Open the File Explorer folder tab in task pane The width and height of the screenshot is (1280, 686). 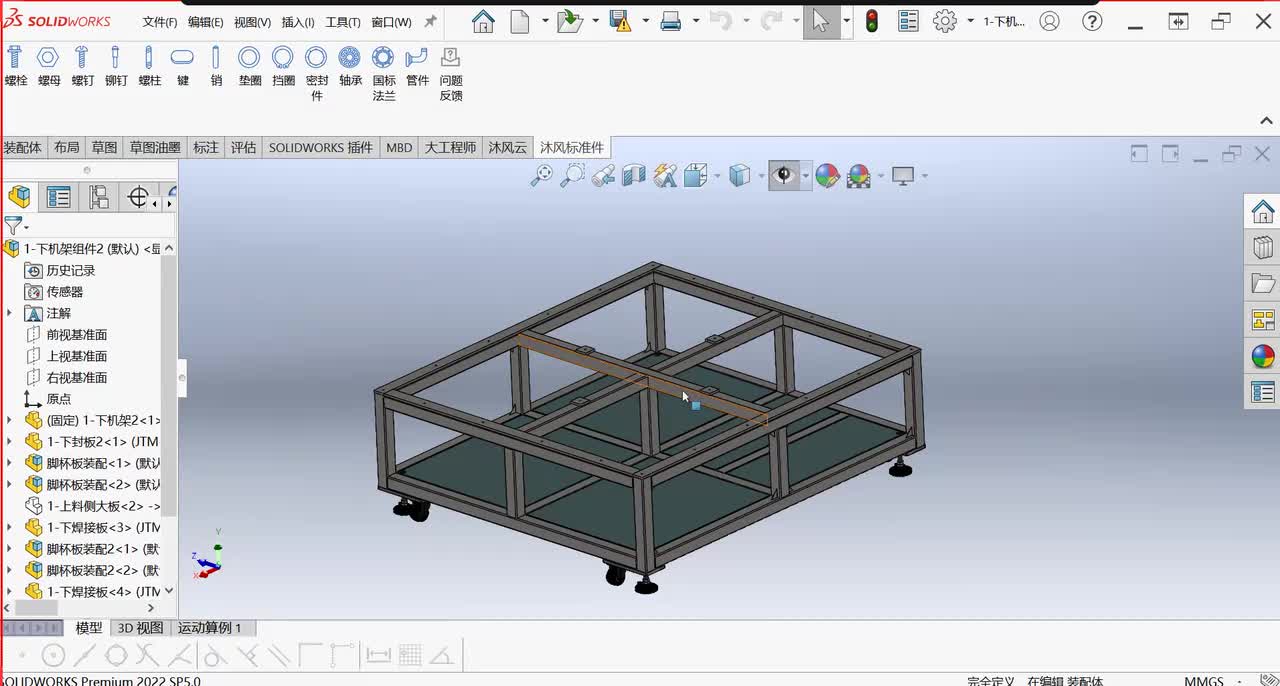tap(1263, 284)
